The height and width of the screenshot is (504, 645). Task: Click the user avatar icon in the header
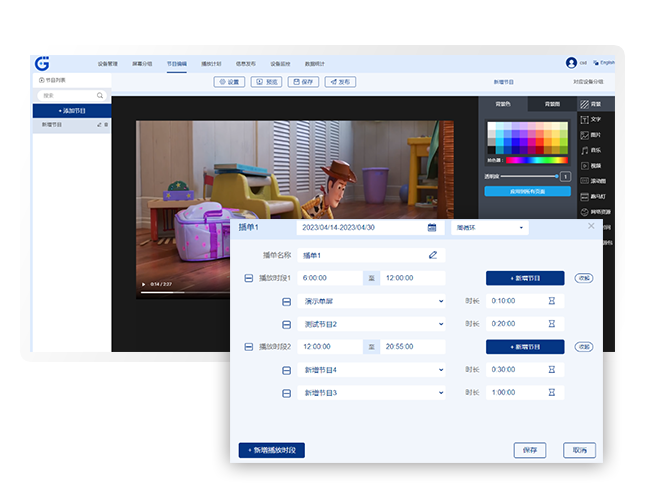[571, 62]
